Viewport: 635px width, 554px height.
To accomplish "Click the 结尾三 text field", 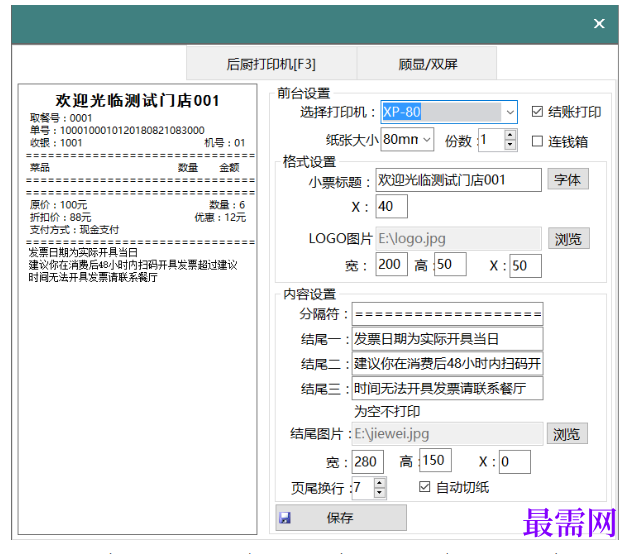I will pos(447,388).
